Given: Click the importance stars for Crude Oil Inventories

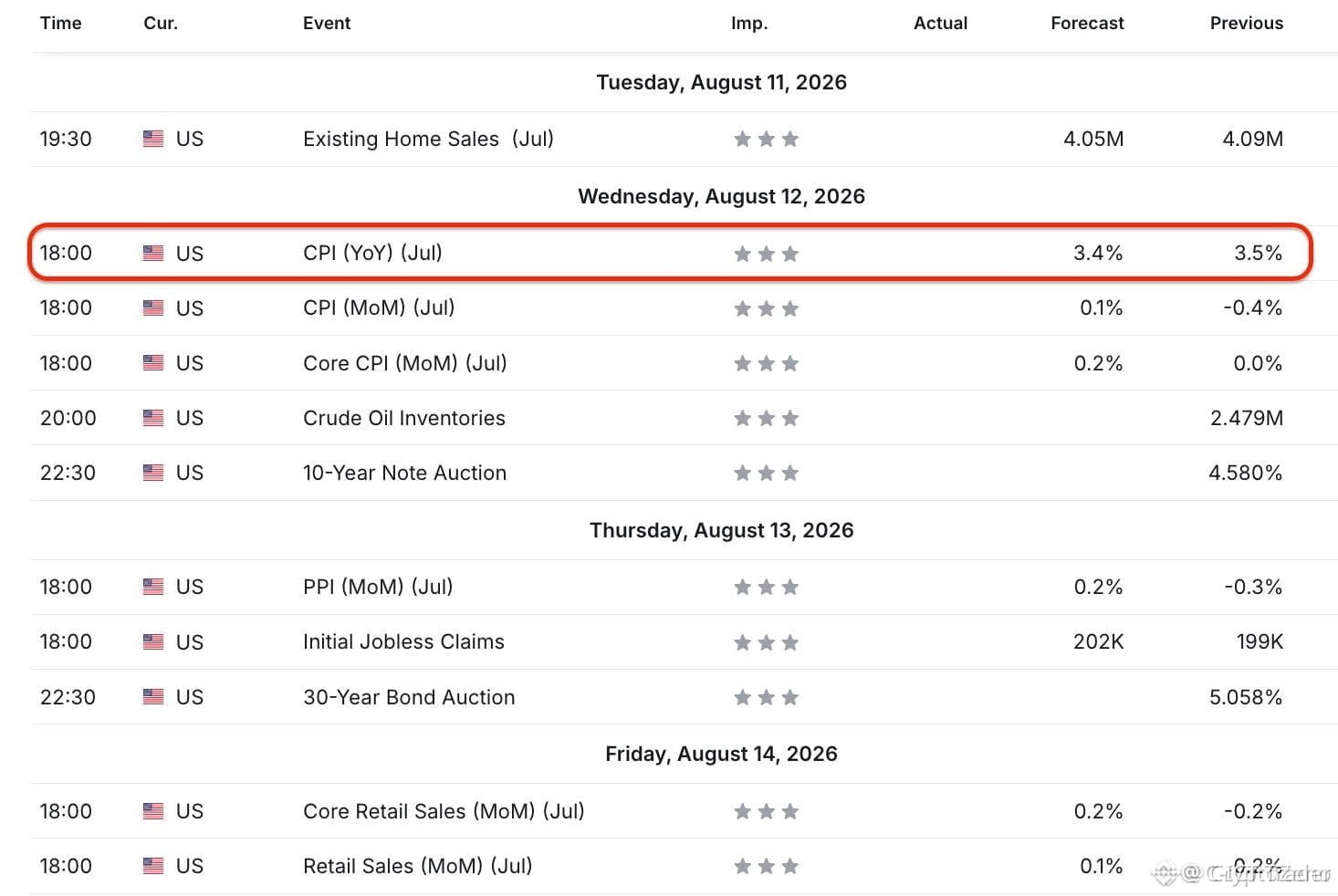Looking at the screenshot, I should (767, 418).
